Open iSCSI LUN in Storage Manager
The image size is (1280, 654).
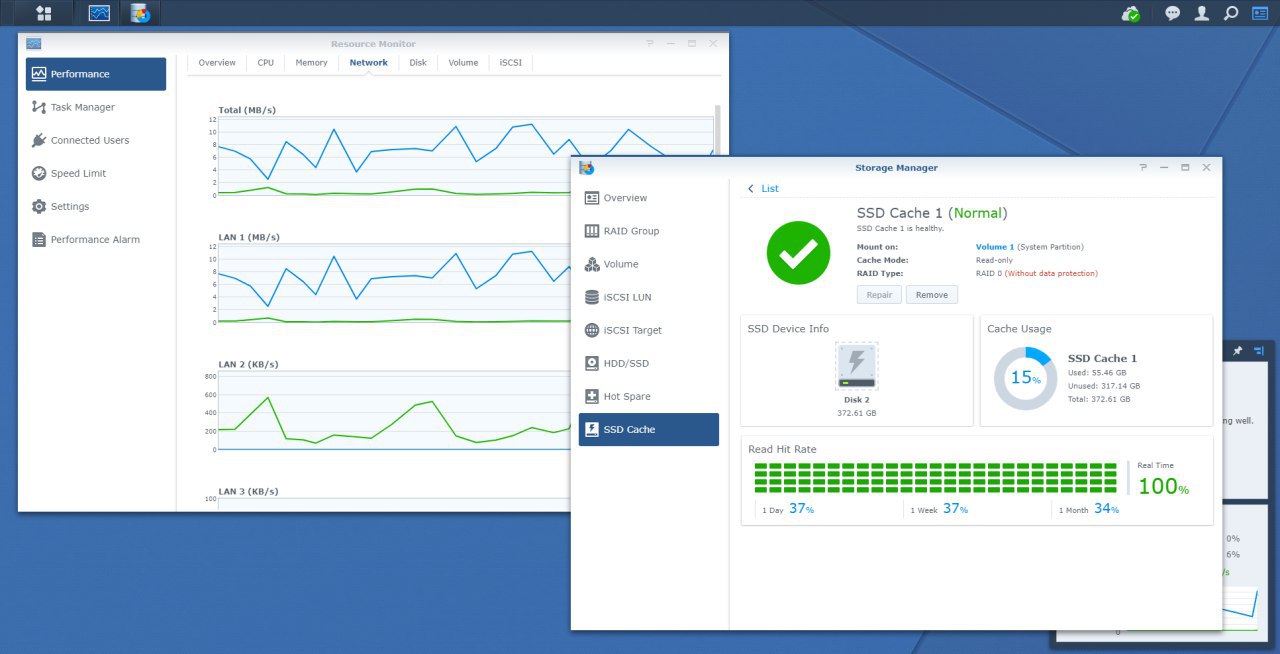tap(648, 297)
